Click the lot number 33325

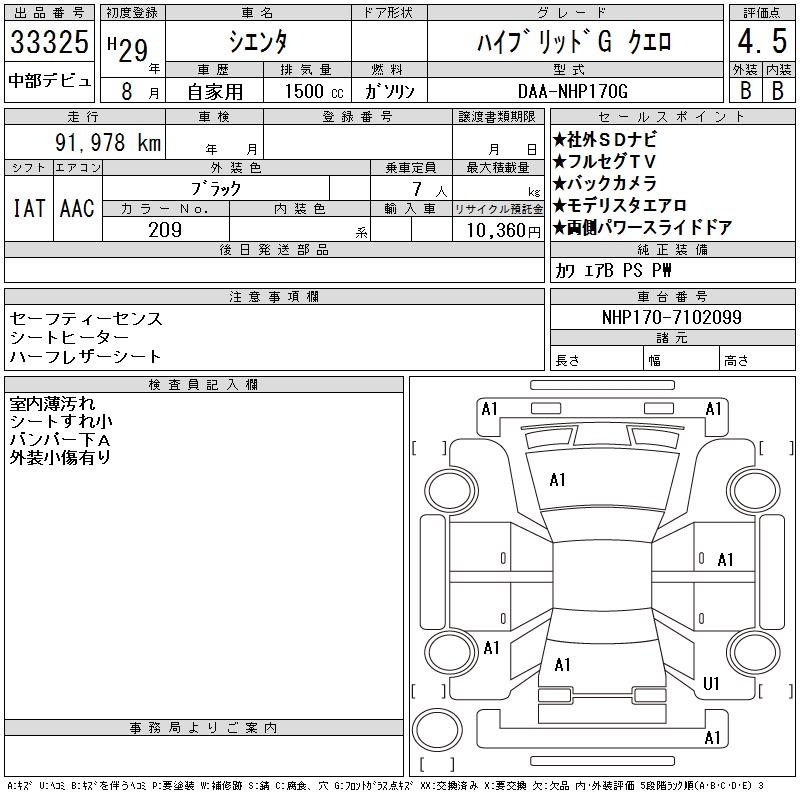coord(49,42)
